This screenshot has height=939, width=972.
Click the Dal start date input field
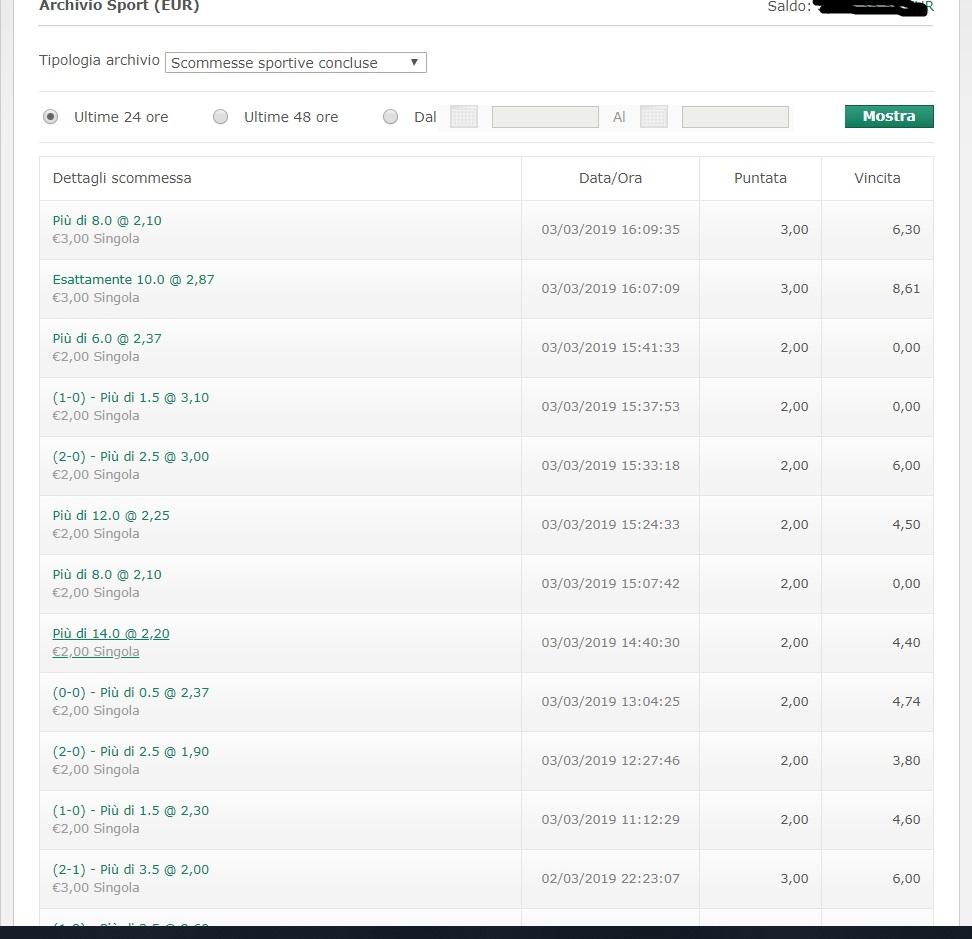coord(546,117)
